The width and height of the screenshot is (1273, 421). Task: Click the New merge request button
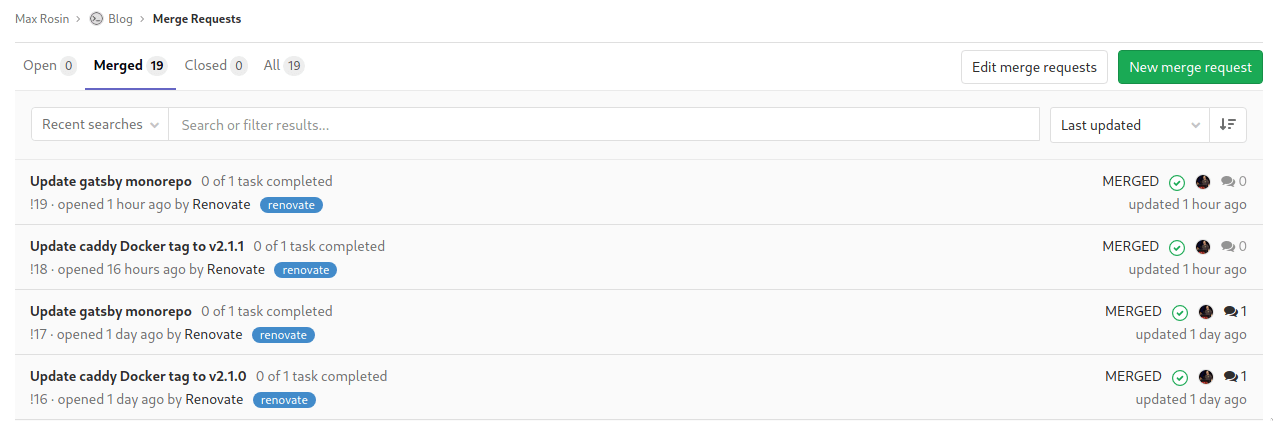pos(1190,67)
